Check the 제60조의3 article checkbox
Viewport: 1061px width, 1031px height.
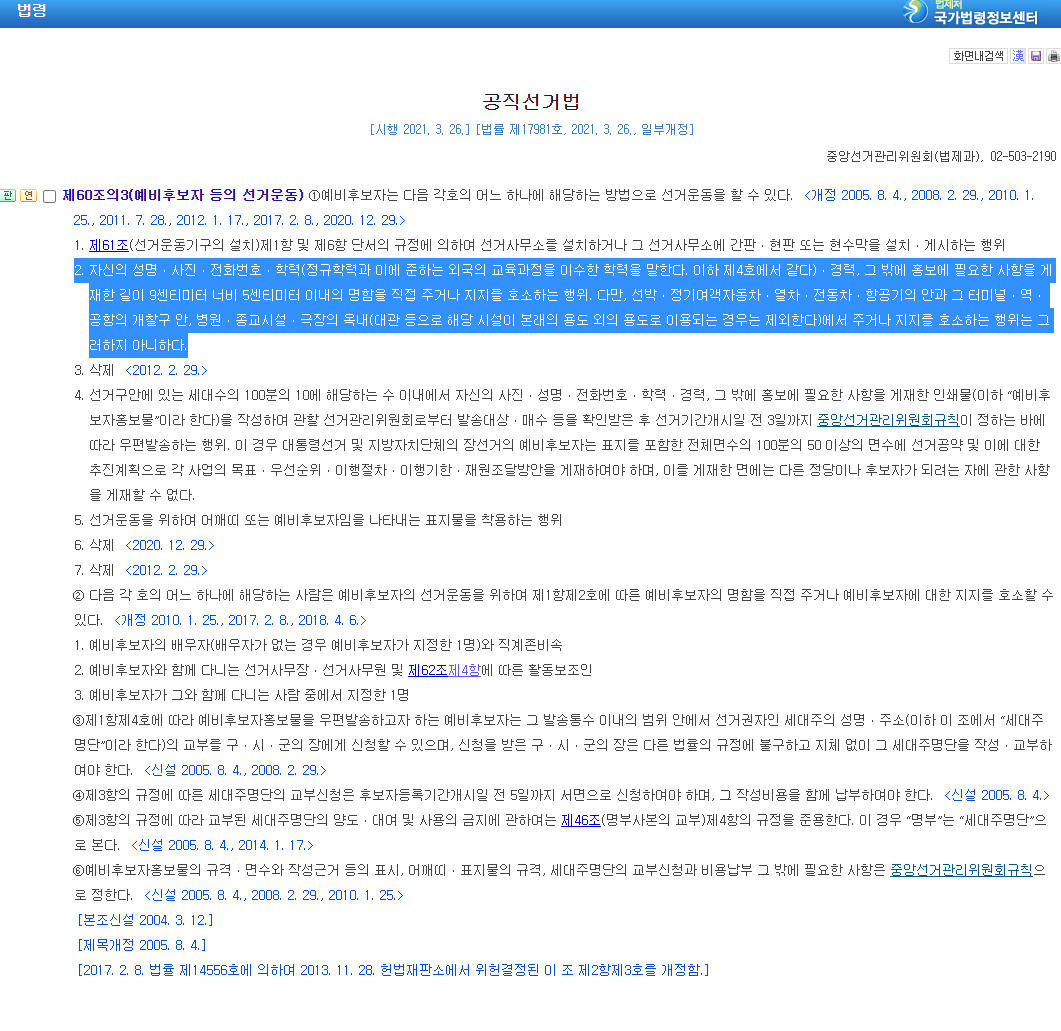(49, 196)
